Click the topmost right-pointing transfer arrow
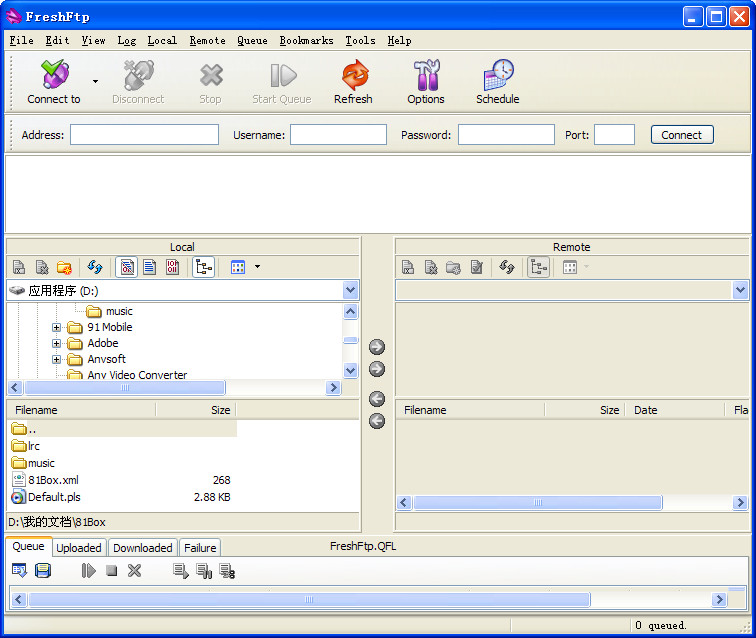The width and height of the screenshot is (756, 638). pos(377,347)
